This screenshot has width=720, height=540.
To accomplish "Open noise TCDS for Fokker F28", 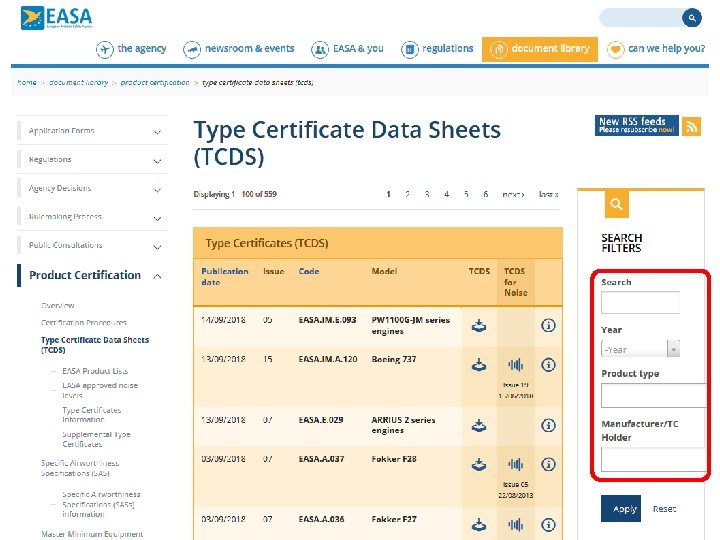I will point(516,464).
